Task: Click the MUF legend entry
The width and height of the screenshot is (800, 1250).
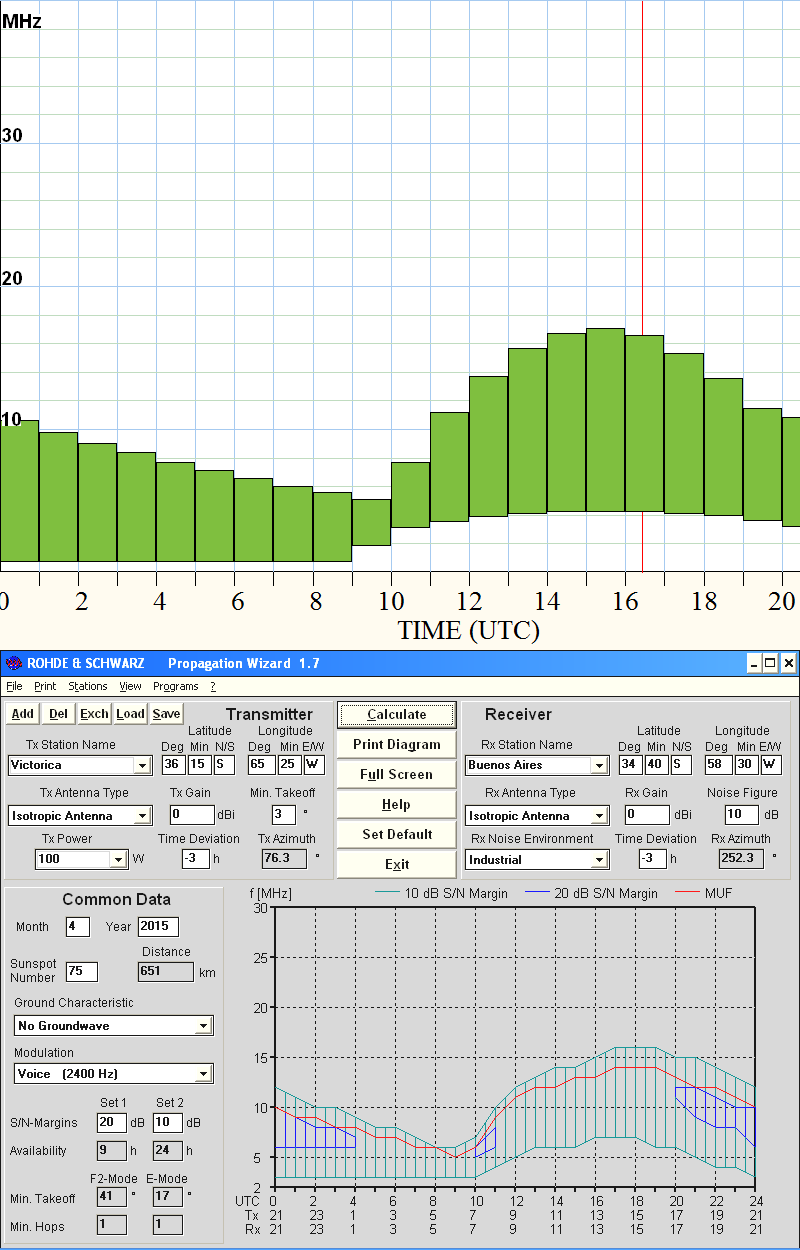Action: click(x=706, y=893)
